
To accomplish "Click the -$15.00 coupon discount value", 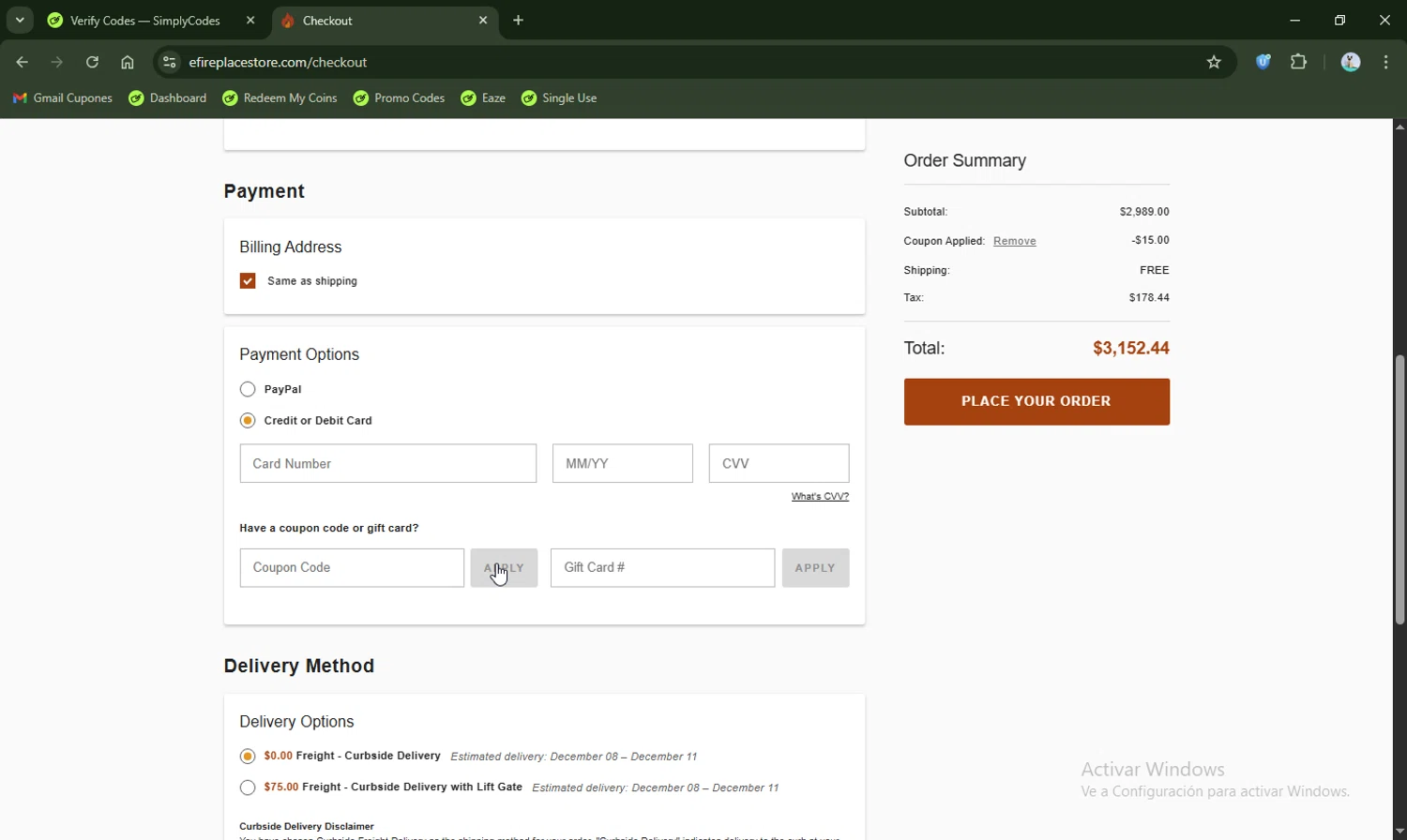I will pyautogui.click(x=1150, y=241).
